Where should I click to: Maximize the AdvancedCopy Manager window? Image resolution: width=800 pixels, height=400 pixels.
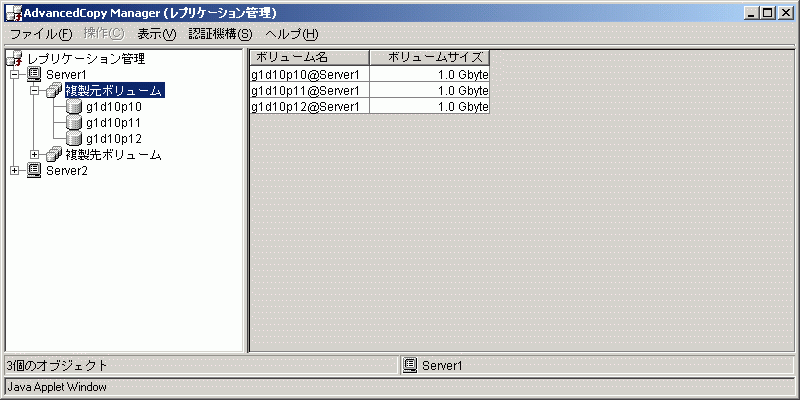pos(766,14)
